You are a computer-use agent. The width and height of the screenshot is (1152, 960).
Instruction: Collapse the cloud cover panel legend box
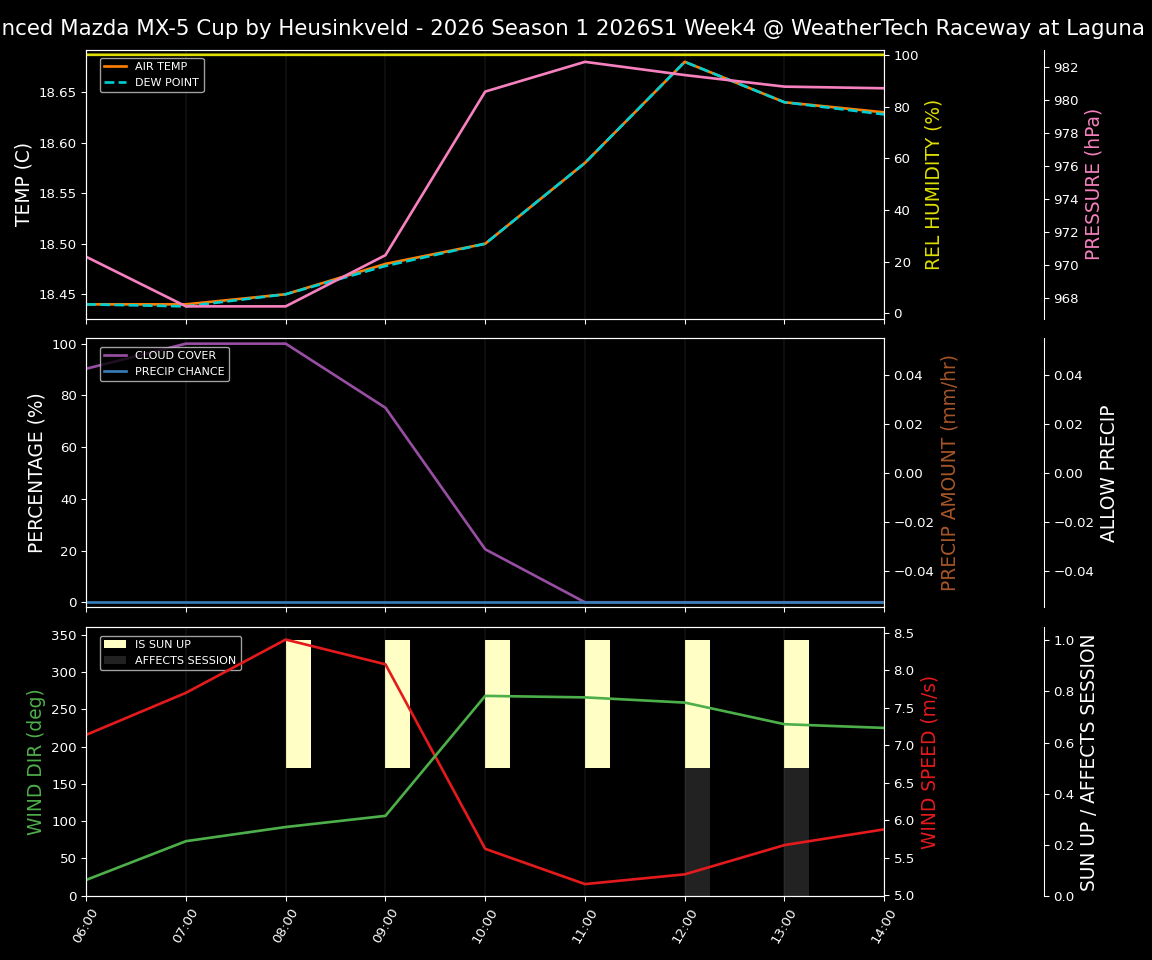pyautogui.click(x=165, y=363)
